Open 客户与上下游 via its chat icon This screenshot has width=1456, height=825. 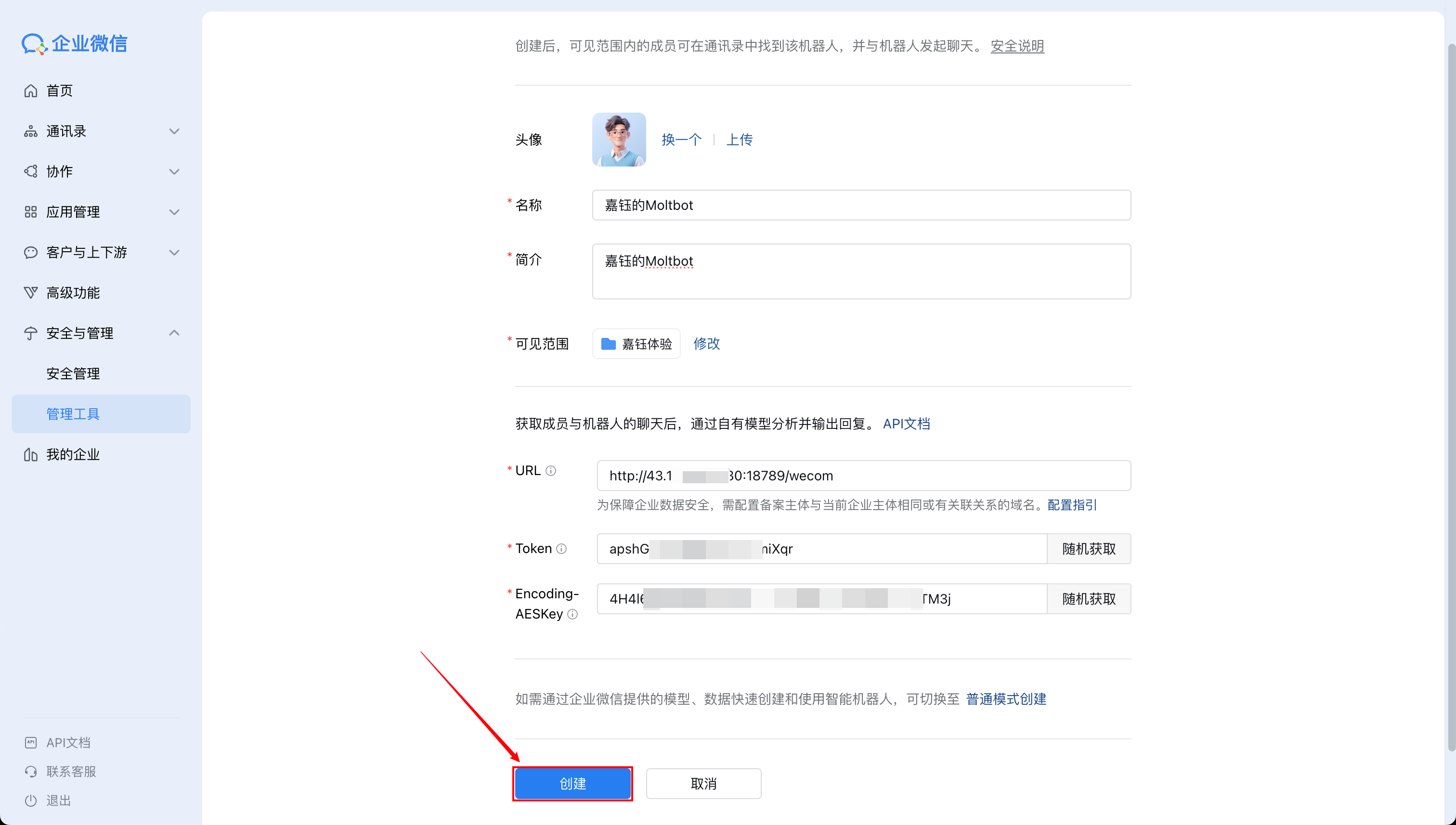coord(31,252)
